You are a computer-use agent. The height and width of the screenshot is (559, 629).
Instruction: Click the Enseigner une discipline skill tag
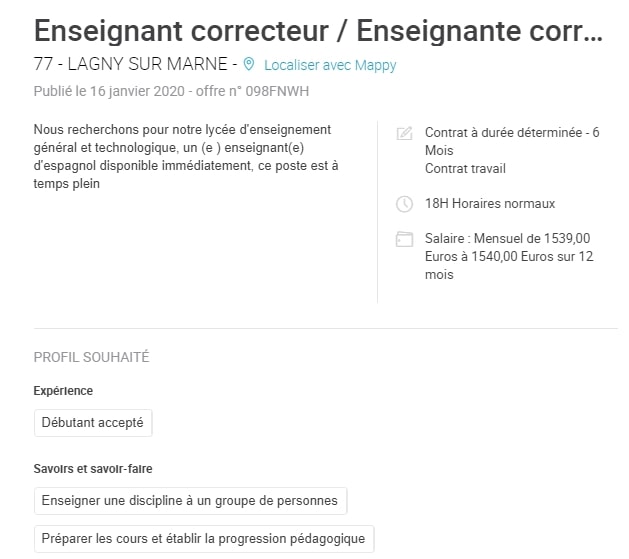(190, 500)
